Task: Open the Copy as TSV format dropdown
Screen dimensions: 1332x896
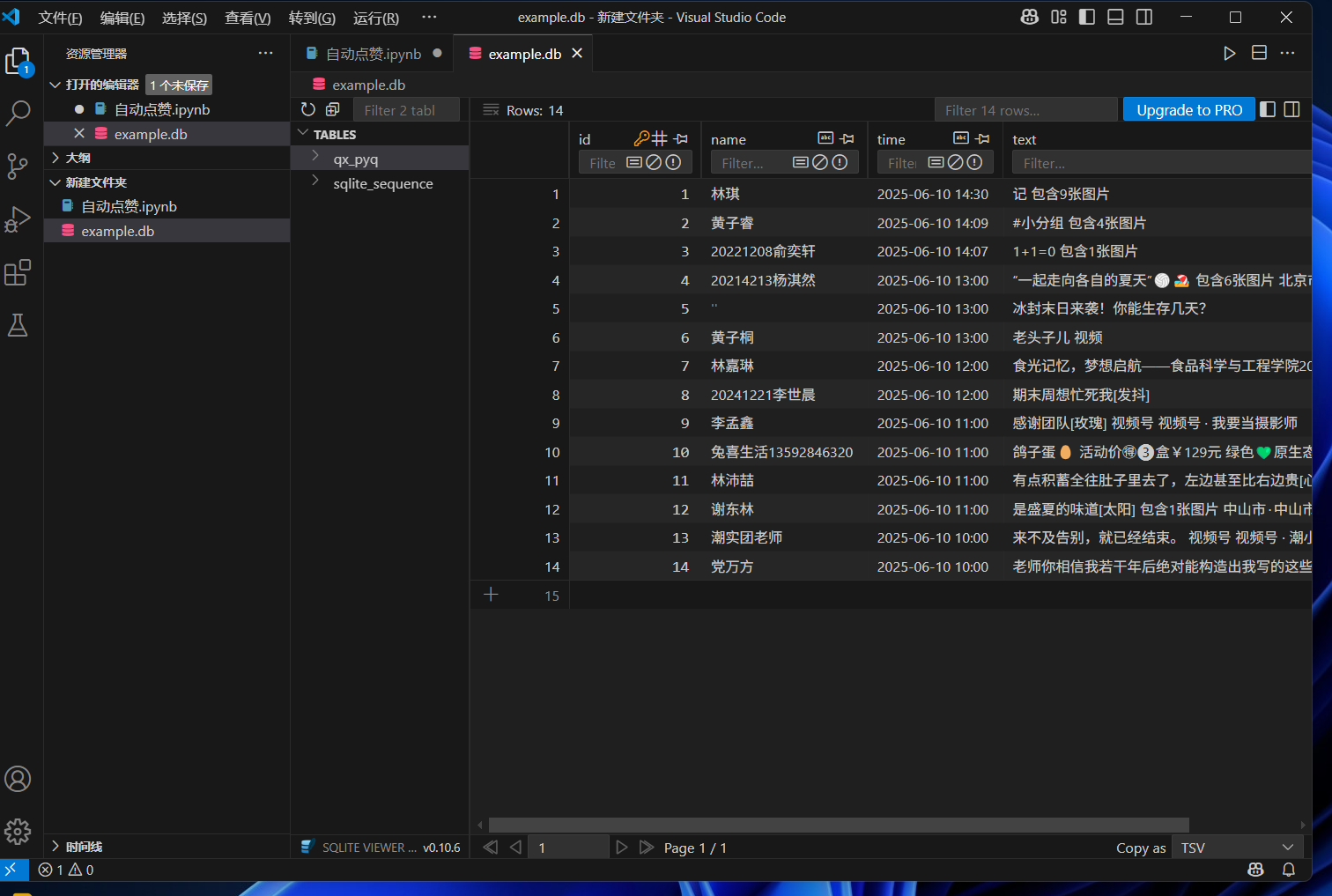Action: click(1239, 848)
